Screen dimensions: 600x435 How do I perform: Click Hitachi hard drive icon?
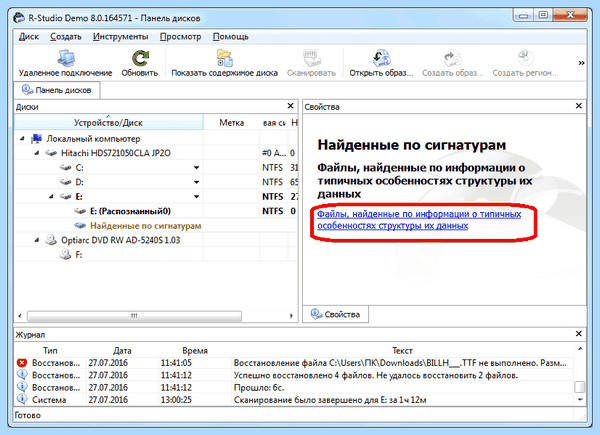tap(51, 153)
